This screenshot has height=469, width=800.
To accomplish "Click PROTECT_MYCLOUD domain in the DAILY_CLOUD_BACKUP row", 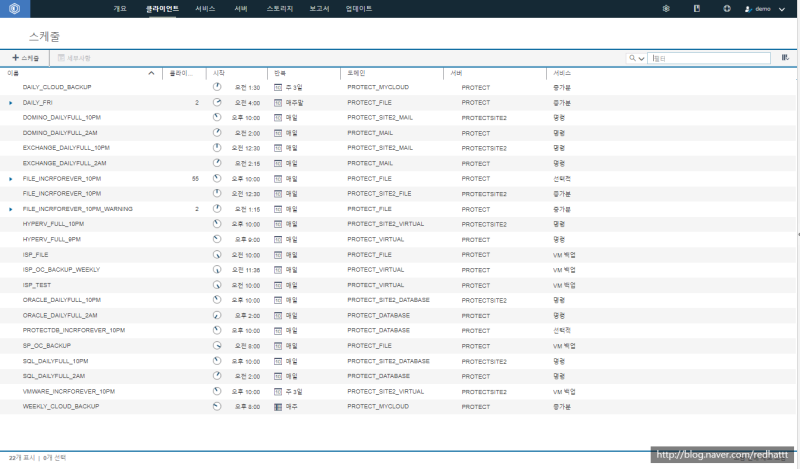I will pyautogui.click(x=378, y=87).
